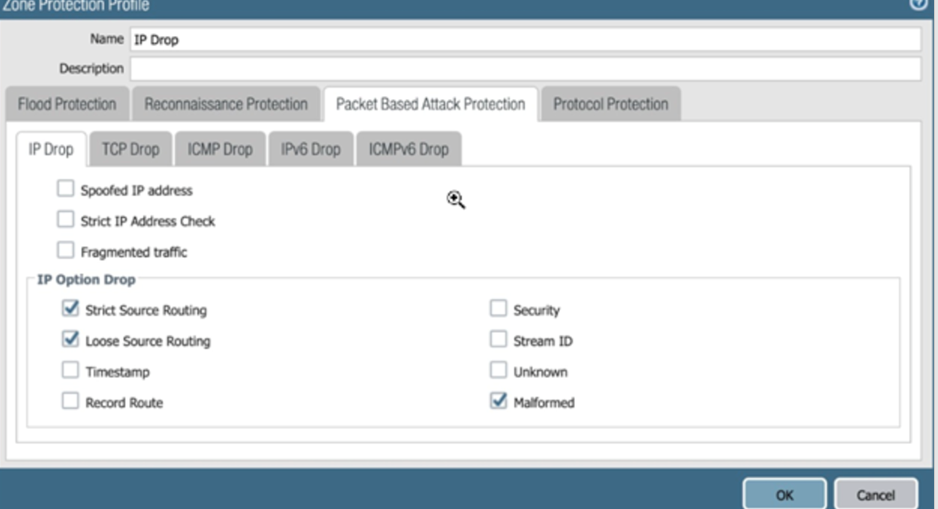Check the Strict IP Address Check option
The width and height of the screenshot is (938, 509).
[66, 220]
